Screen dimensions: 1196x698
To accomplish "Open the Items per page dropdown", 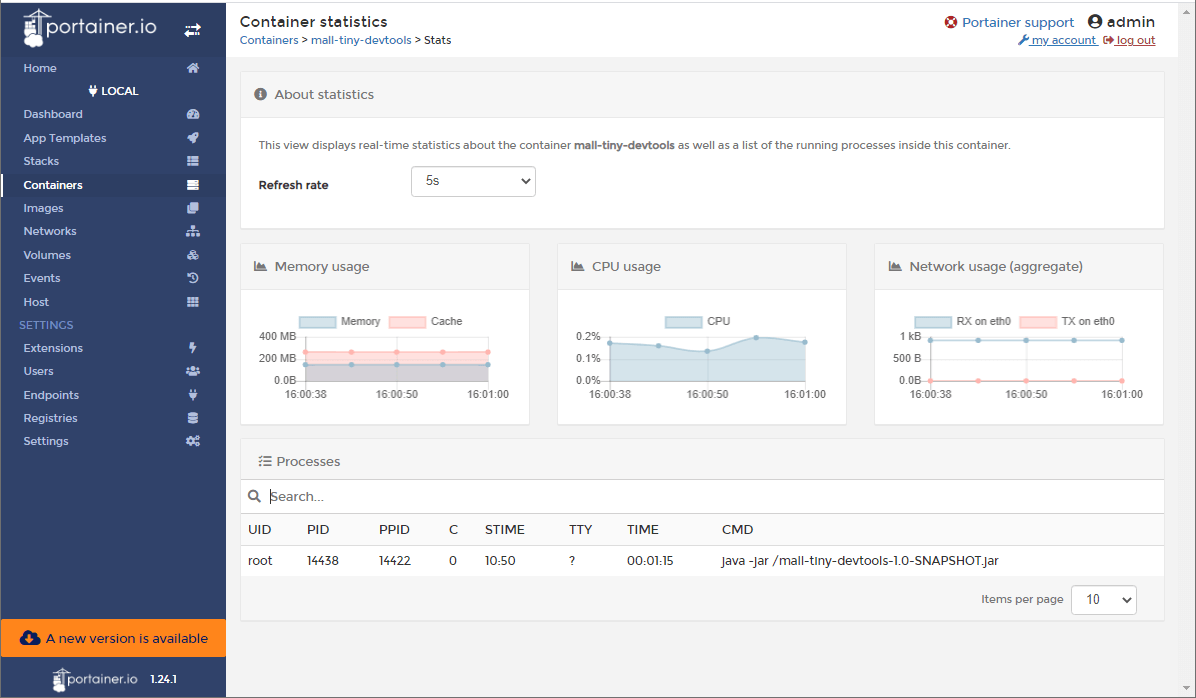I will pos(1103,599).
